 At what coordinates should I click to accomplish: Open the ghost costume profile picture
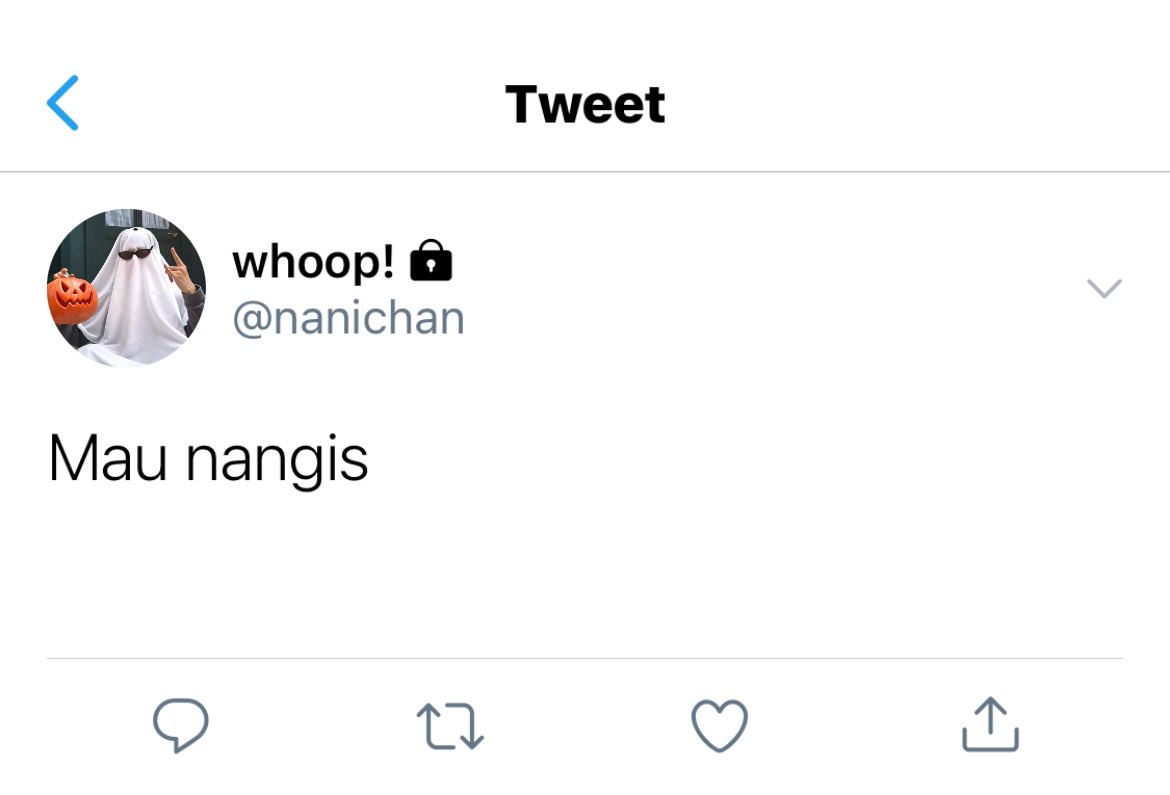tap(126, 288)
